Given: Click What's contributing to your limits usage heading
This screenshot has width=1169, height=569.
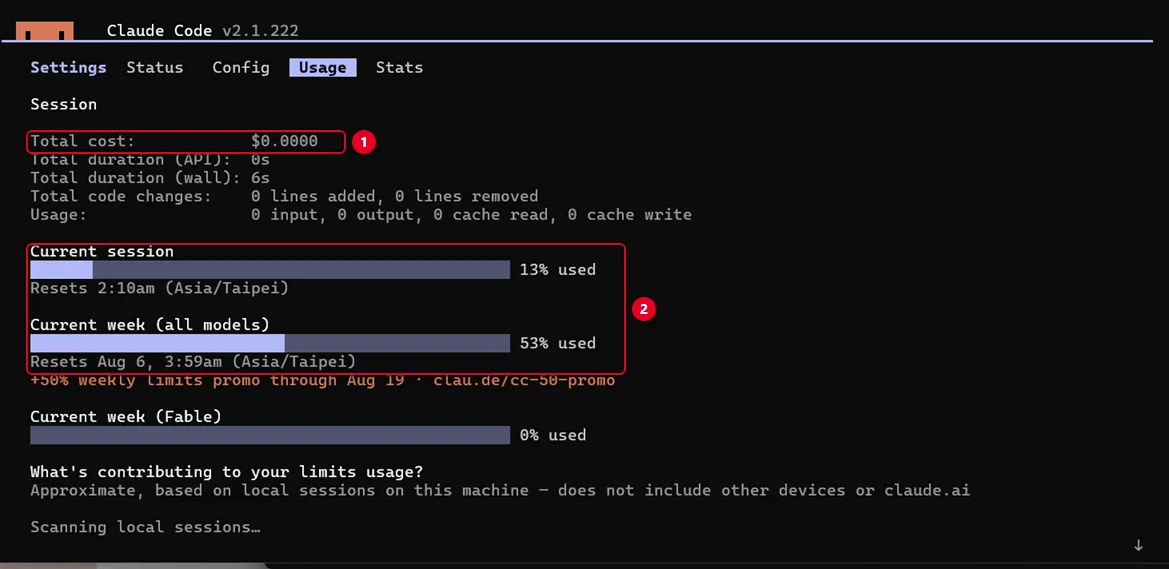Looking at the screenshot, I should [x=227, y=472].
